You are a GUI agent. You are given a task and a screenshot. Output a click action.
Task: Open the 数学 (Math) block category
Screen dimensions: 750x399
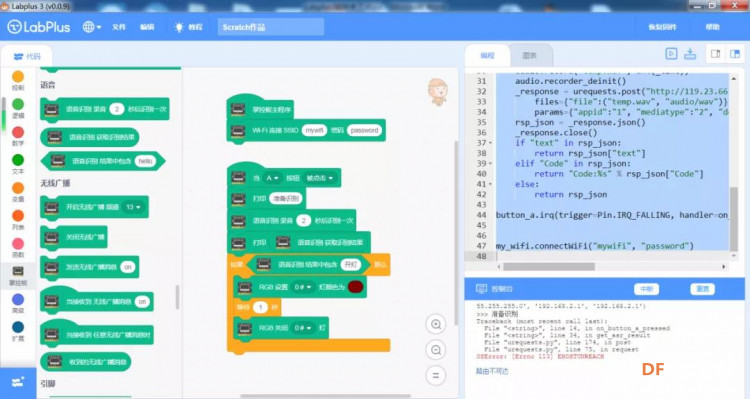click(x=18, y=136)
